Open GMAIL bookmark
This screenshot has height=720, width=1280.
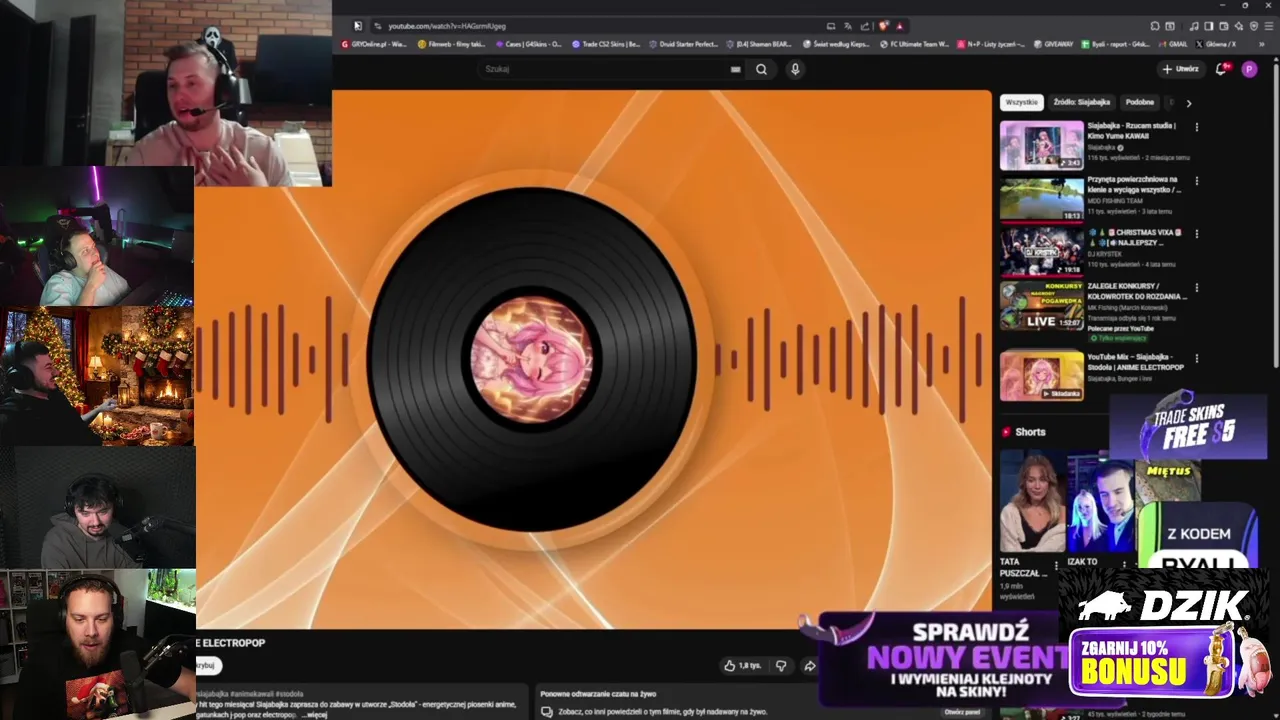1172,44
